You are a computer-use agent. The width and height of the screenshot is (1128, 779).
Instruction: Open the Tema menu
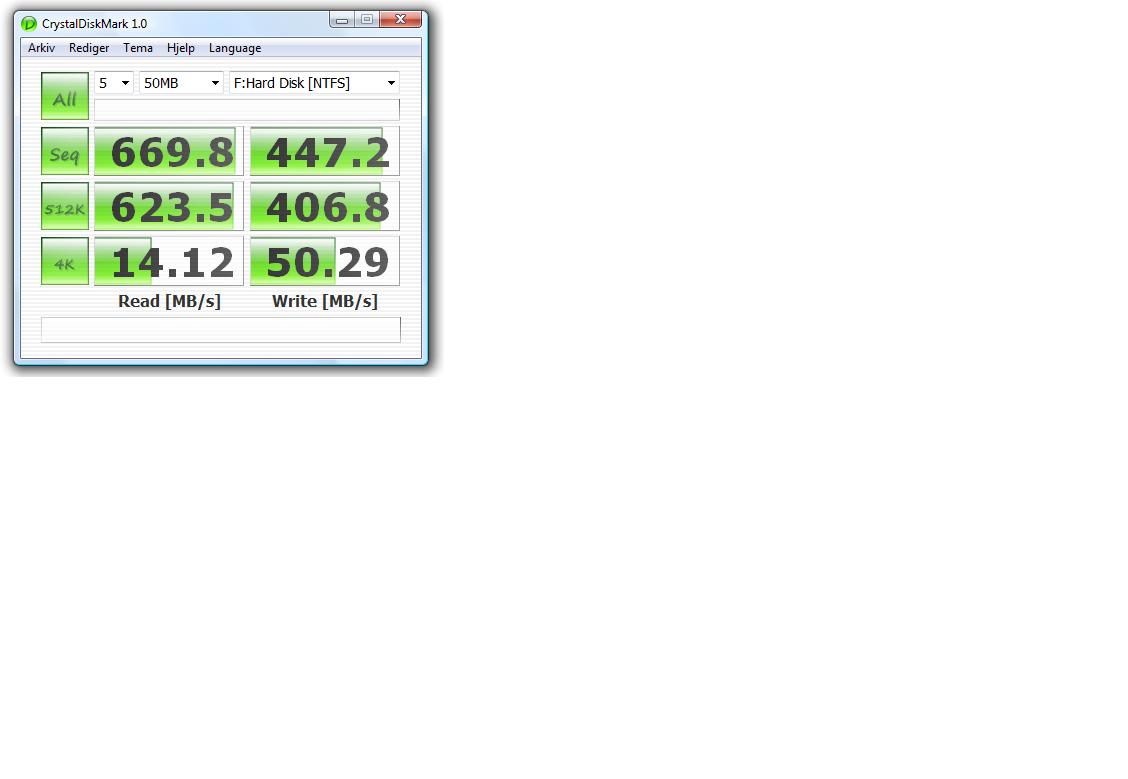click(137, 48)
